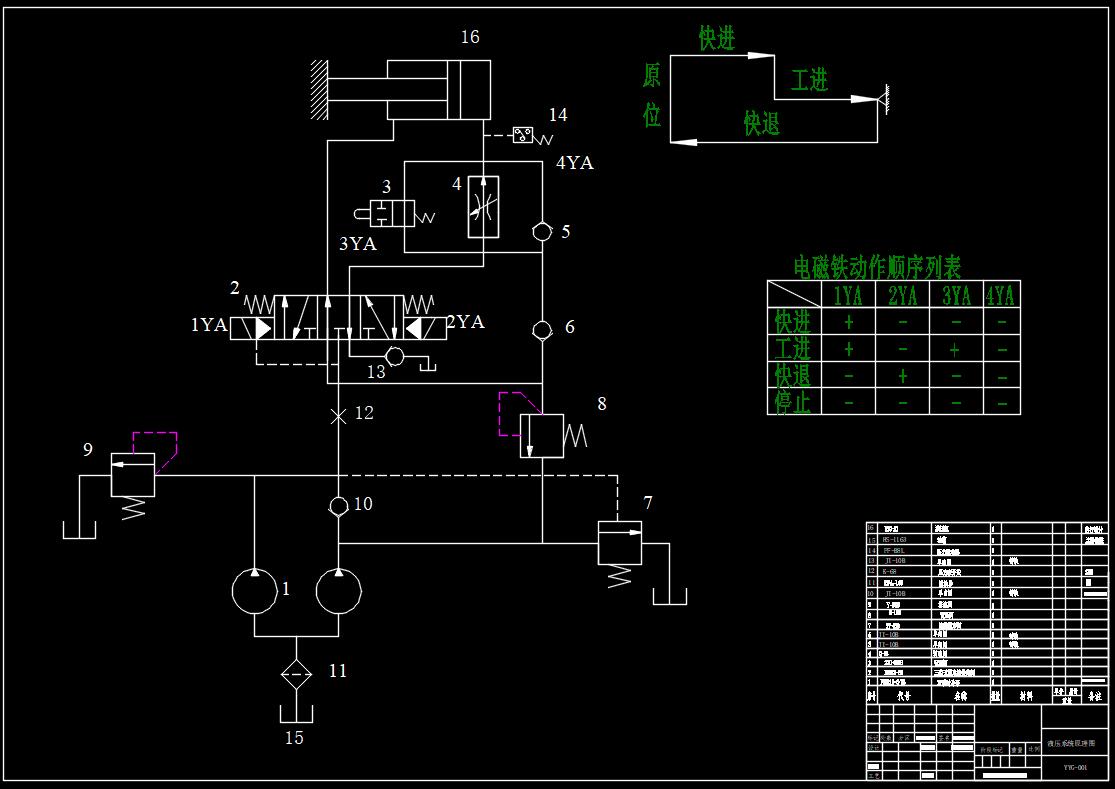This screenshot has width=1115, height=789.
Task: Click sequence valve symbol numbered 8
Action: tap(542, 436)
